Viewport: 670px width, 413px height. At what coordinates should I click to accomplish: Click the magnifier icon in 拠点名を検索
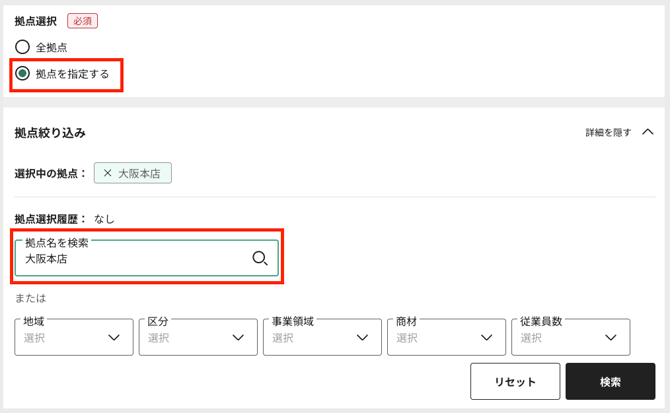[260, 259]
